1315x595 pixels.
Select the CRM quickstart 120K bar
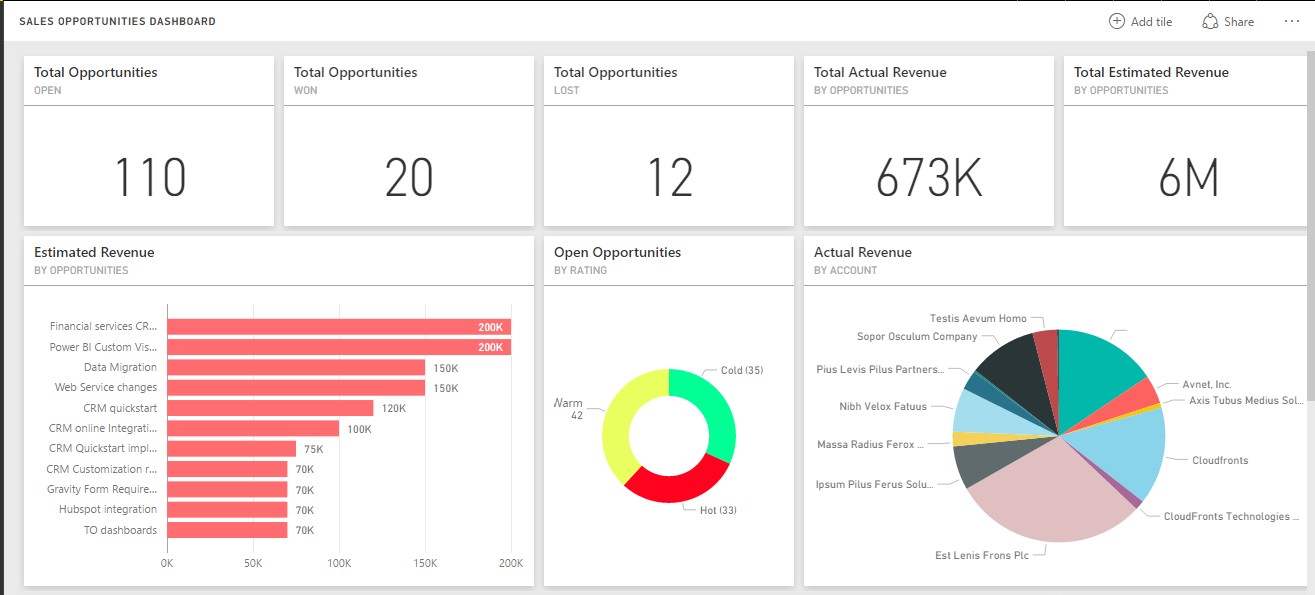pyautogui.click(x=270, y=408)
